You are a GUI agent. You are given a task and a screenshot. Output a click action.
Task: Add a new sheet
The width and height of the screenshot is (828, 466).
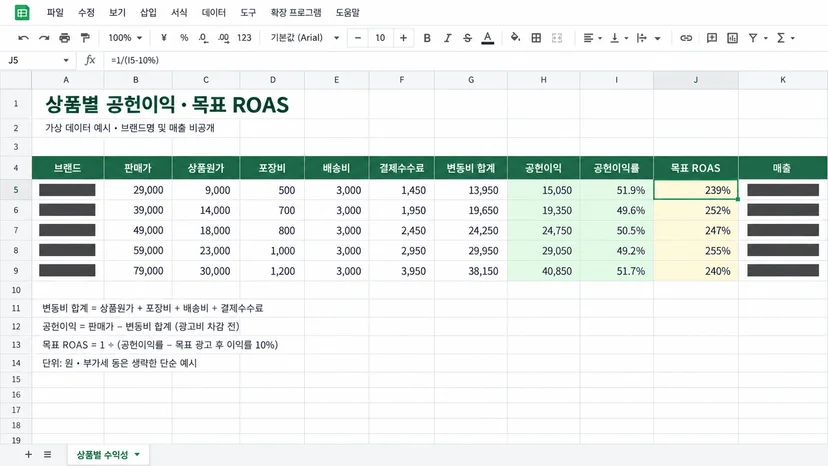click(29, 454)
